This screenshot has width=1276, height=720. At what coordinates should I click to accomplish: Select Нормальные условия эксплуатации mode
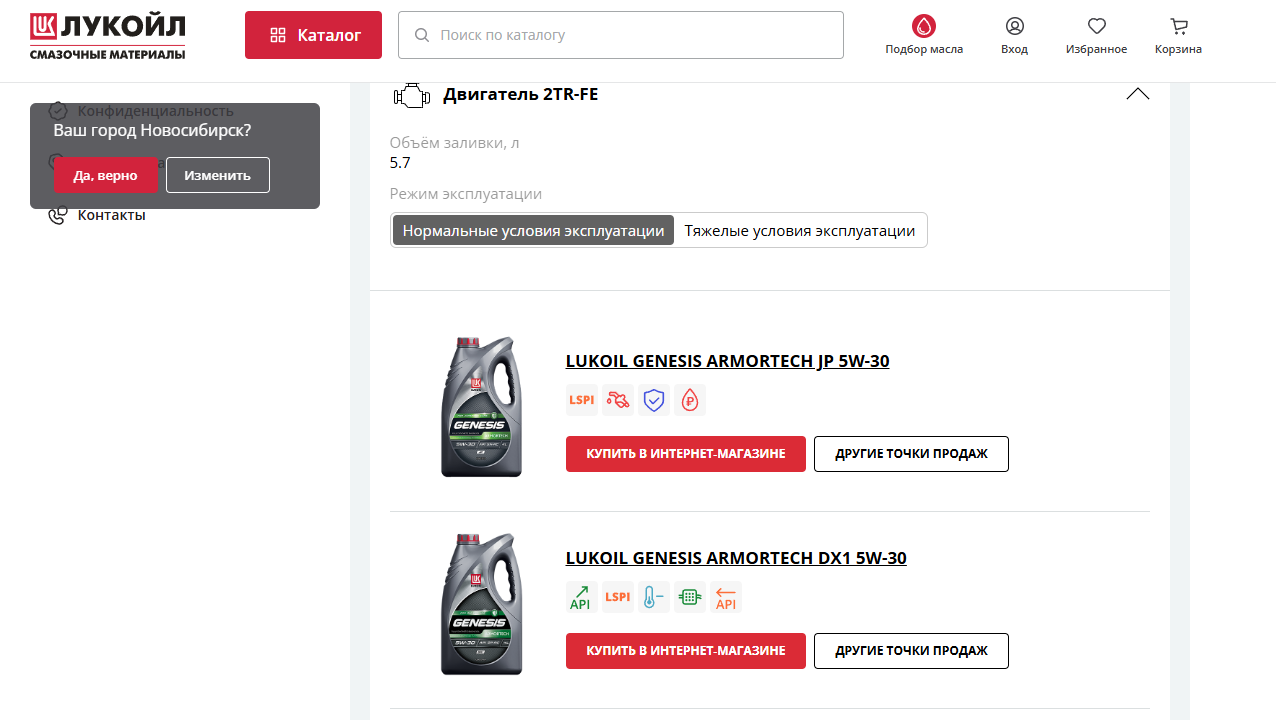tap(533, 230)
